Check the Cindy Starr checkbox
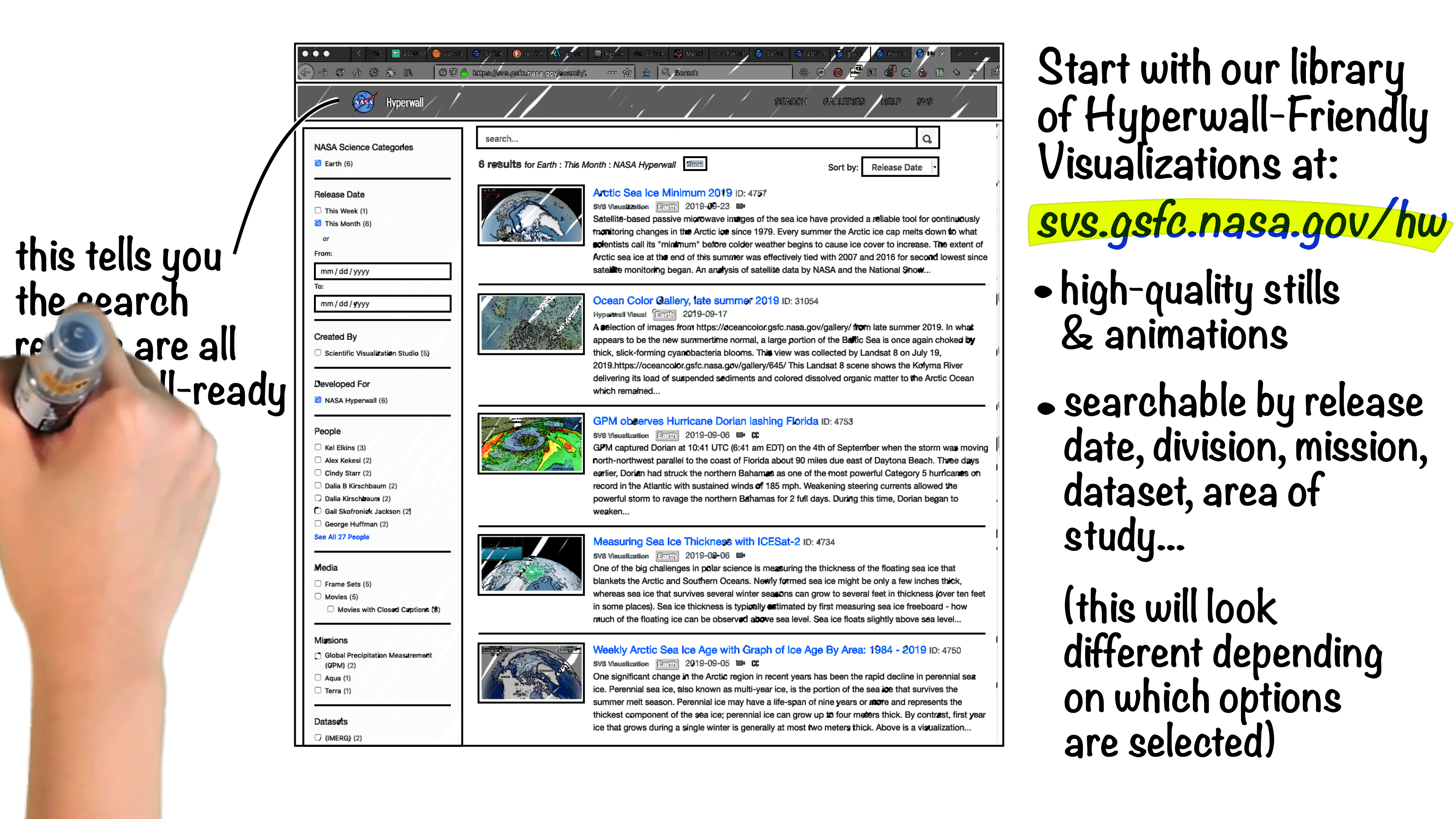The width and height of the screenshot is (1456, 819). (x=318, y=472)
